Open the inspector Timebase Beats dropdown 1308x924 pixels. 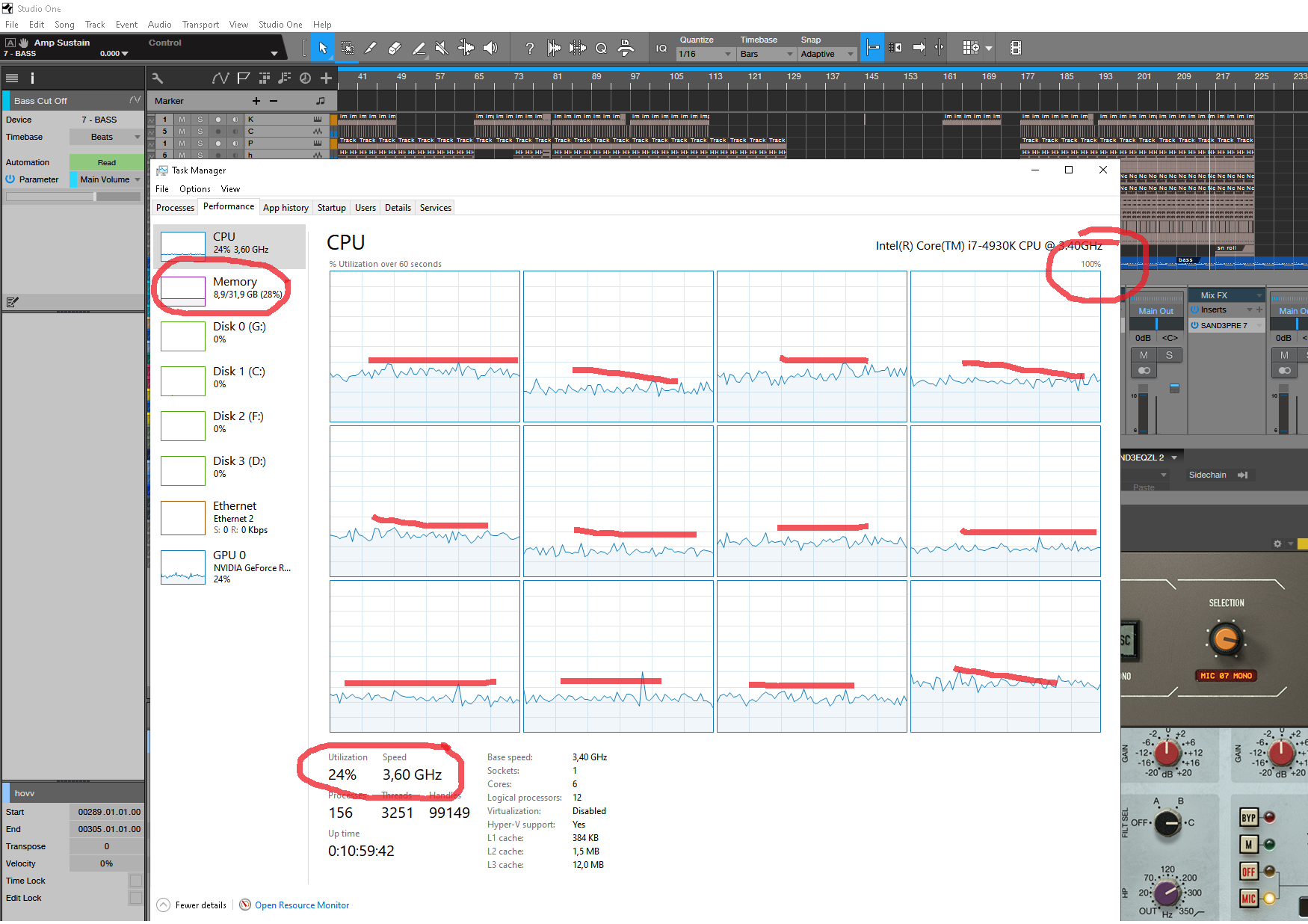(105, 137)
